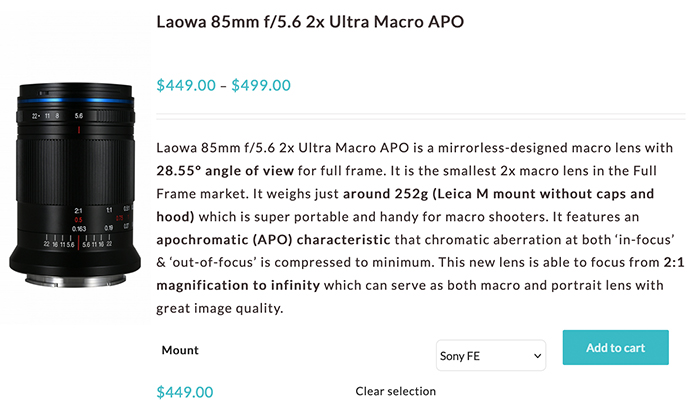Click the selected variation price below Mount

tap(184, 392)
